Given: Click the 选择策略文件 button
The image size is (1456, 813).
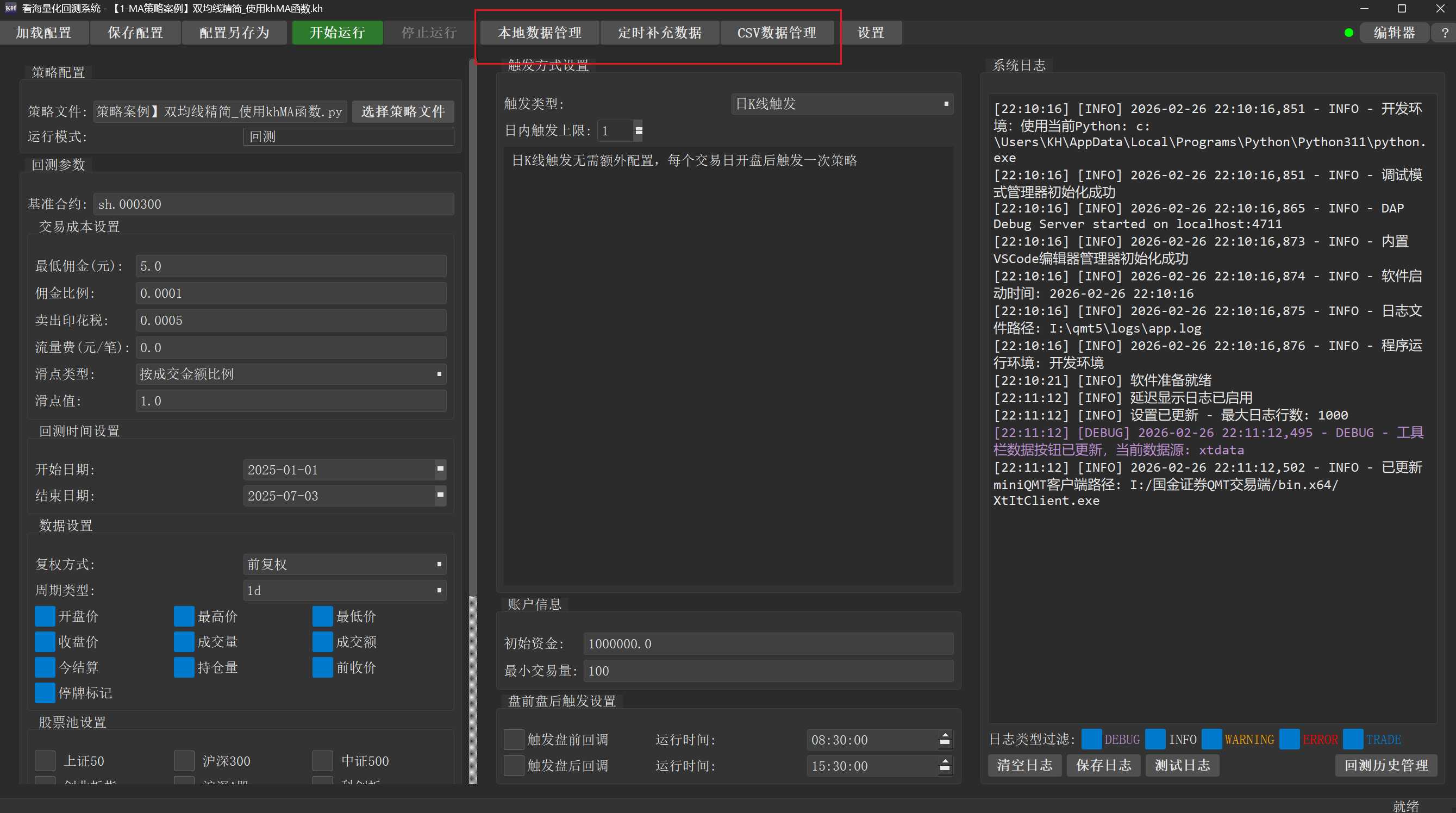Looking at the screenshot, I should point(402,111).
